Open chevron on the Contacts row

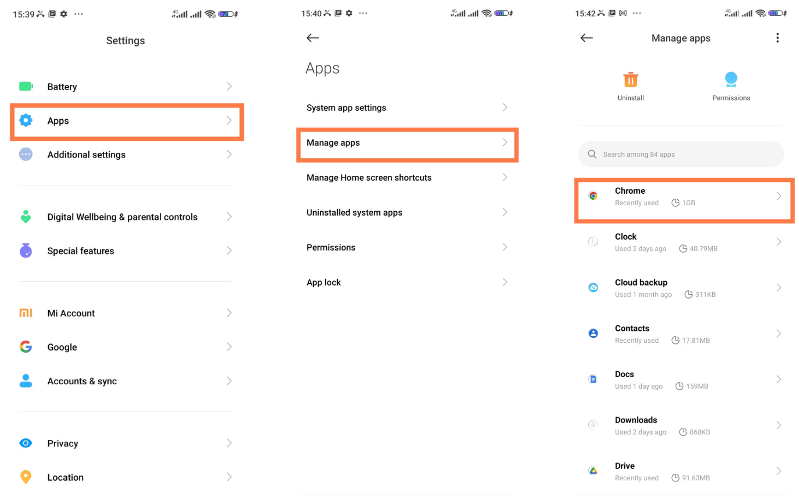coord(779,333)
